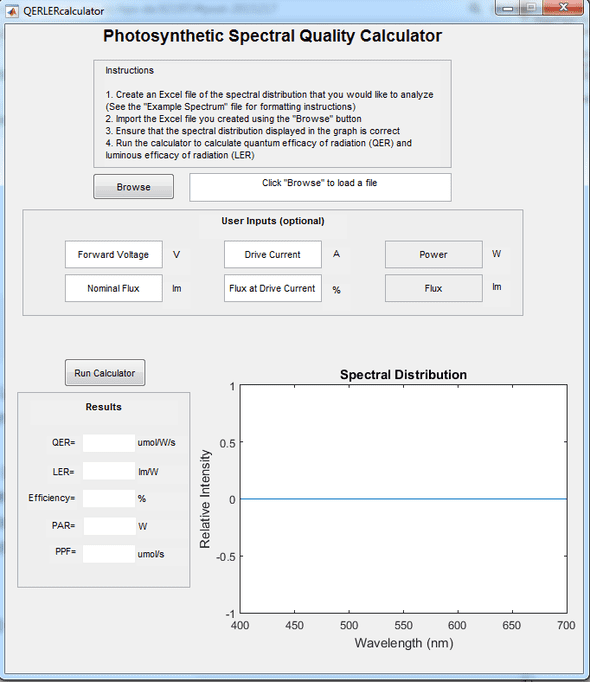Click the MATLAB icon in title bar
The width and height of the screenshot is (590, 682).
click(x=12, y=11)
